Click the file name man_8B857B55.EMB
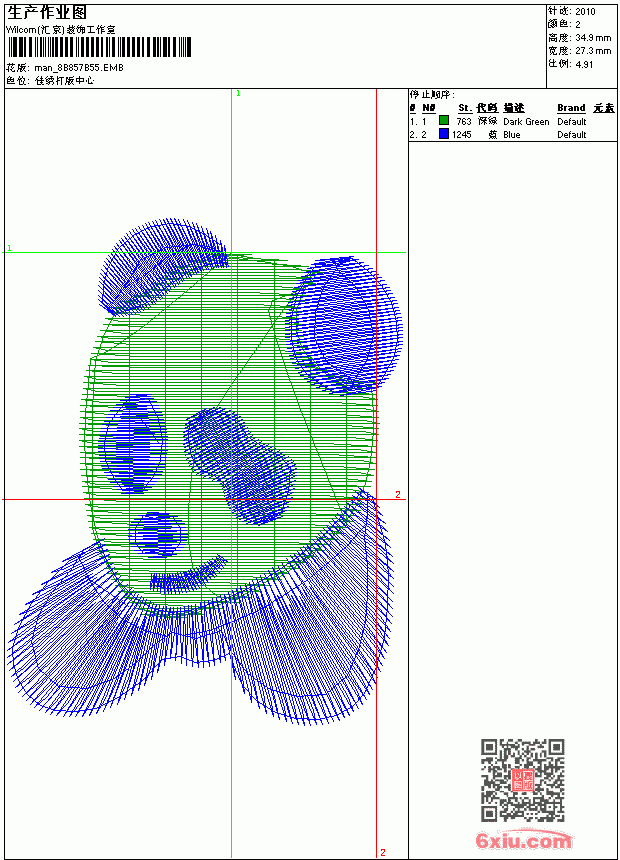The image size is (620, 860). click(79, 68)
